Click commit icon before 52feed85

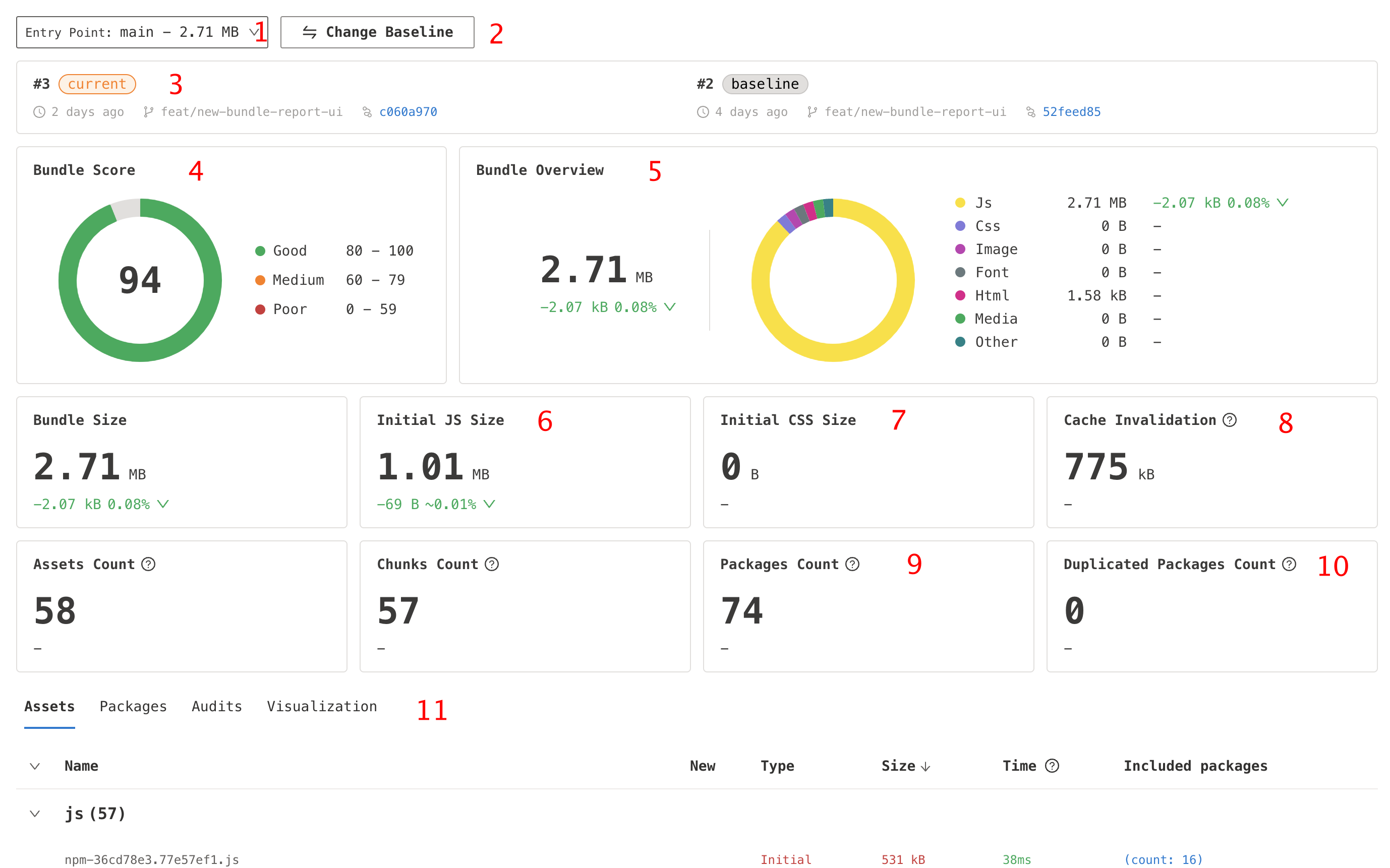(x=1031, y=112)
